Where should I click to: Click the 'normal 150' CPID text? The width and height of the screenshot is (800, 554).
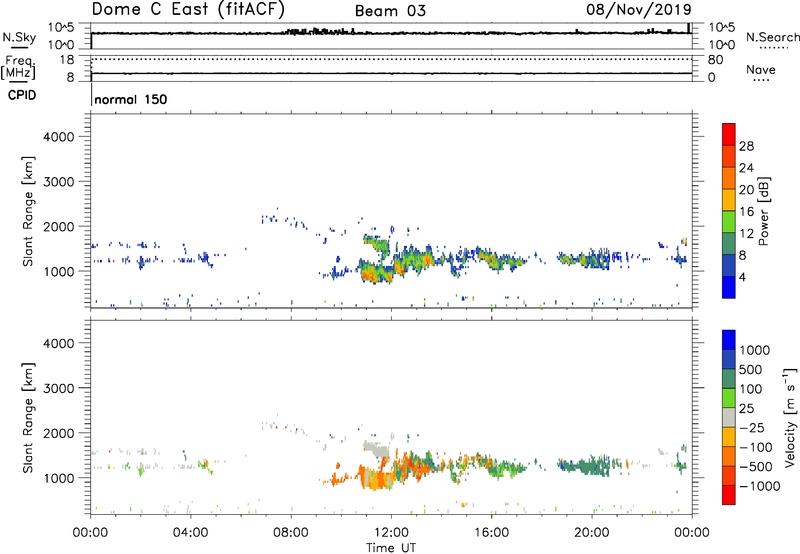[x=131, y=99]
